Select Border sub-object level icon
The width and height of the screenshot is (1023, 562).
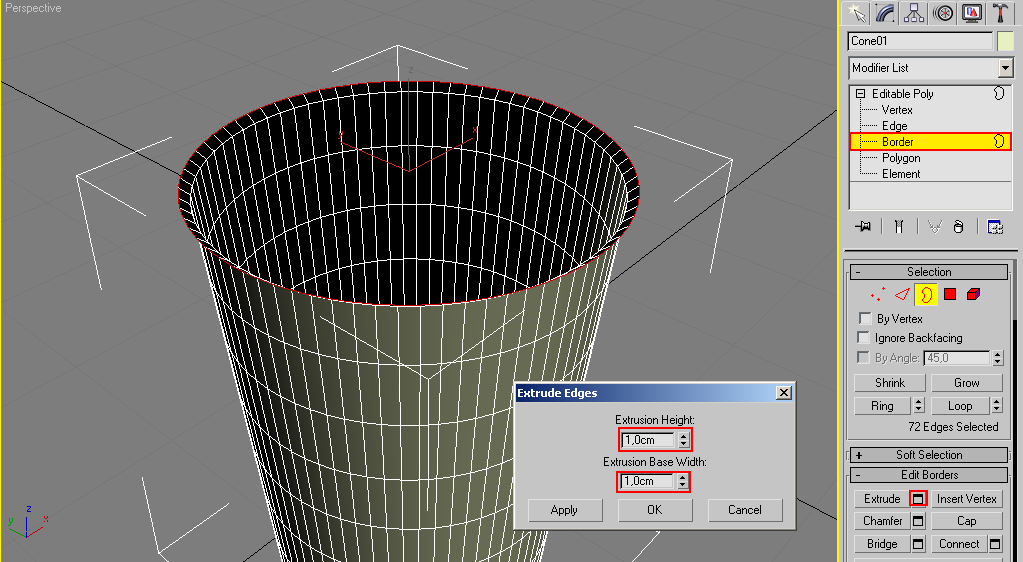[x=925, y=294]
